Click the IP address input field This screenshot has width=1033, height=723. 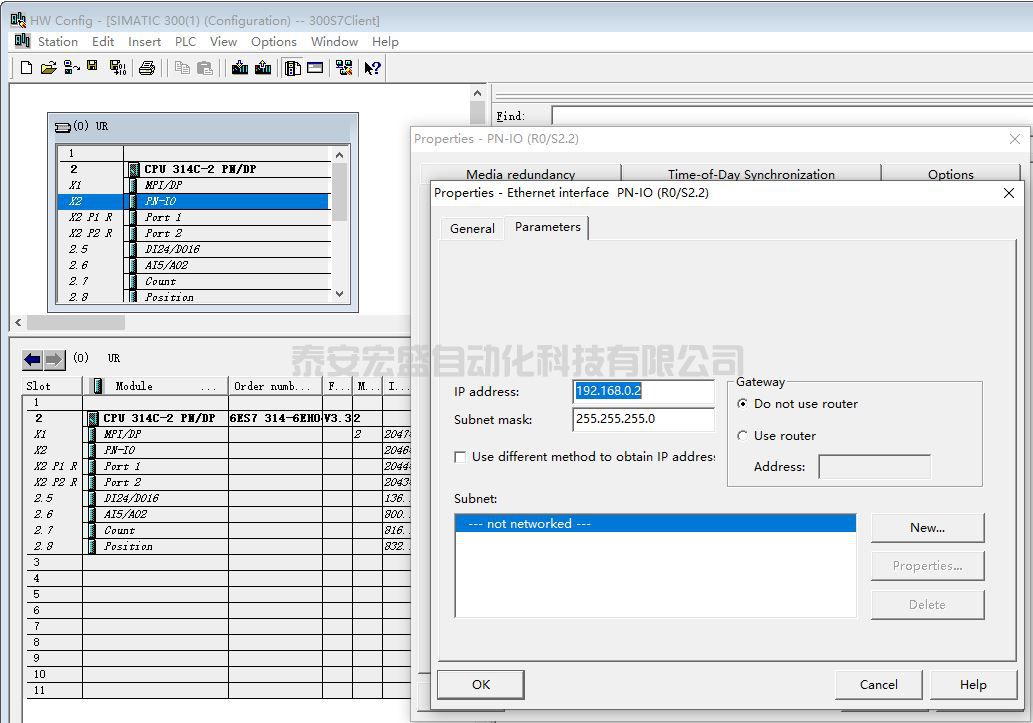643,392
